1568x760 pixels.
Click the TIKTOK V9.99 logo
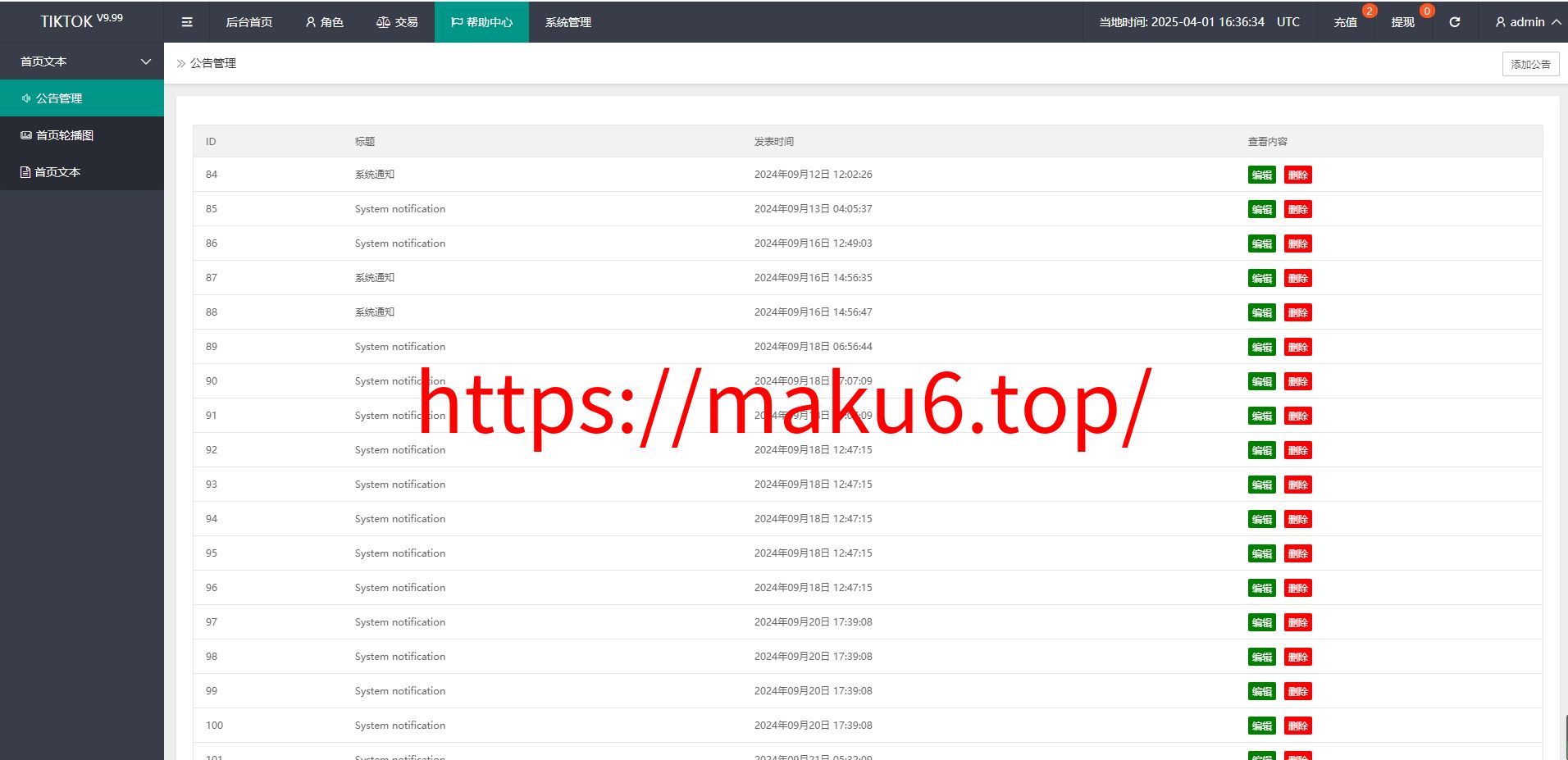[82, 21]
